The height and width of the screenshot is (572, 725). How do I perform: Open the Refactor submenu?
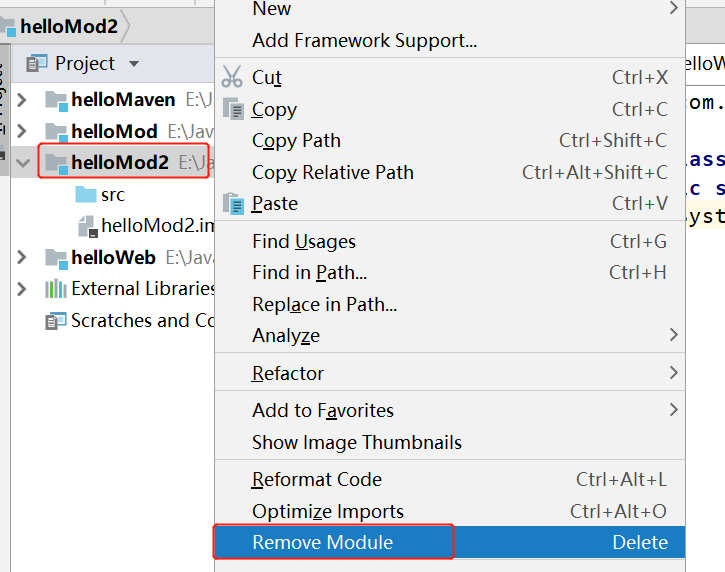click(x=288, y=374)
